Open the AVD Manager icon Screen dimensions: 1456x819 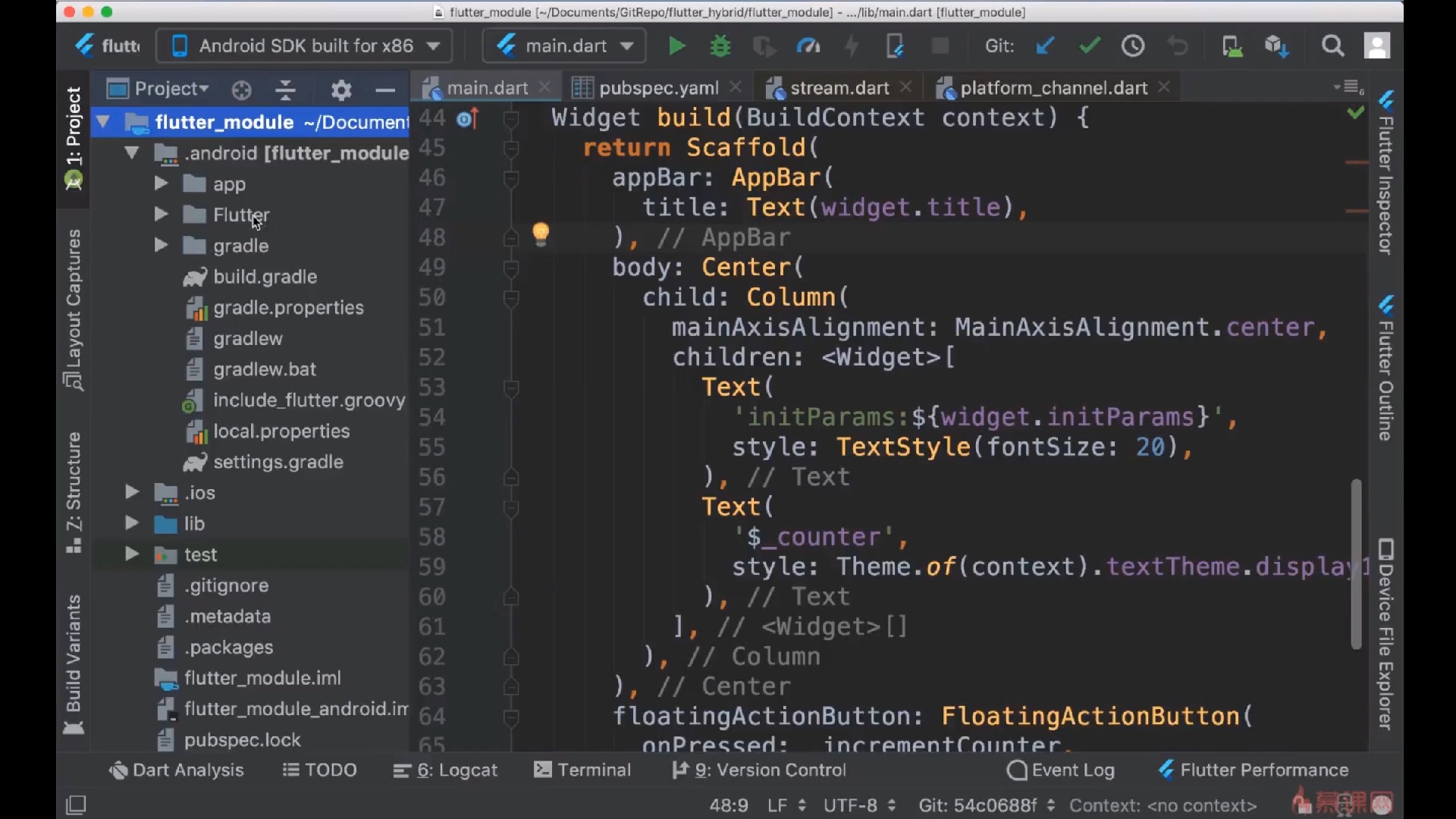click(1232, 46)
